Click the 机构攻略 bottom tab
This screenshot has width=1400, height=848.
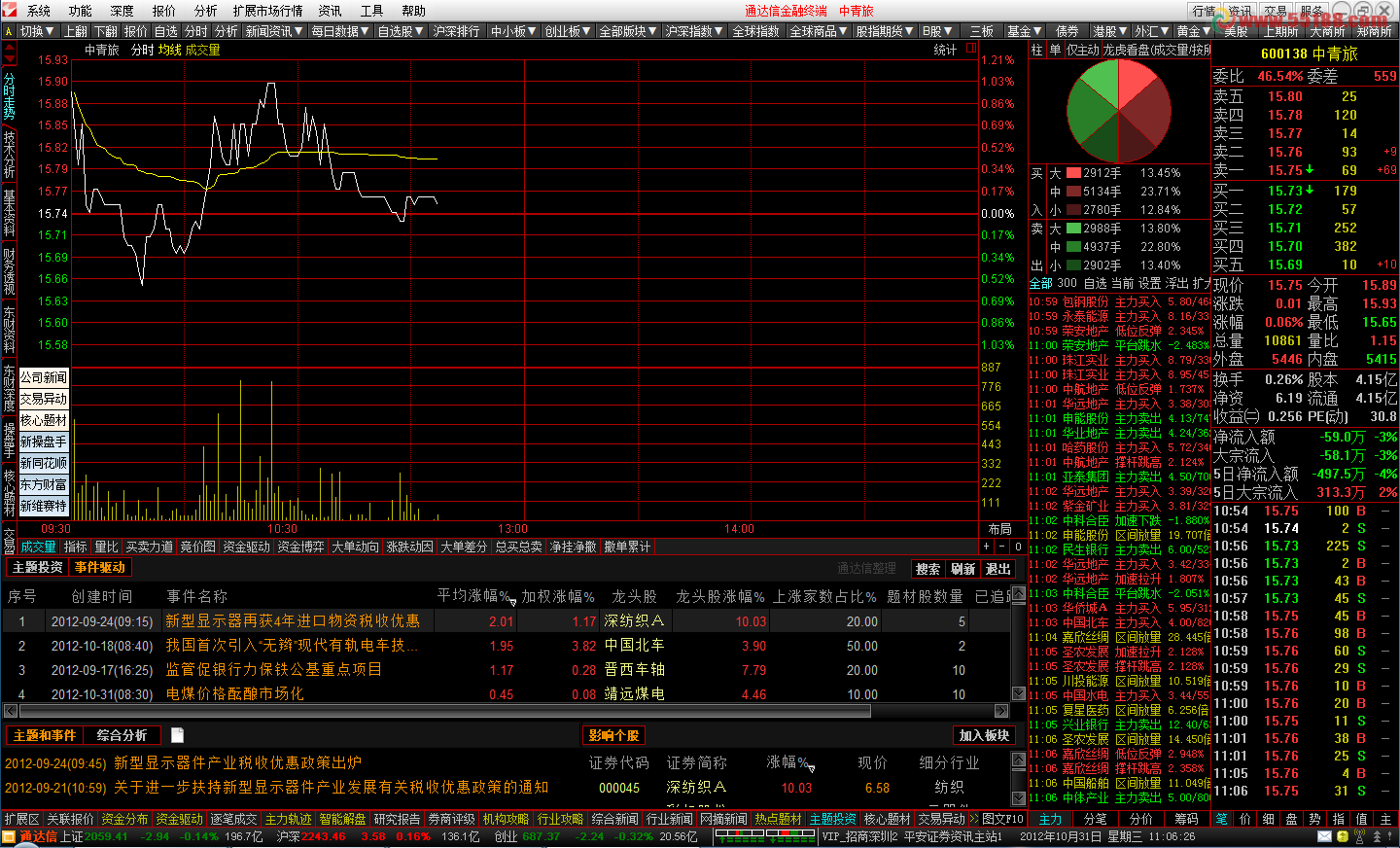tap(507, 820)
